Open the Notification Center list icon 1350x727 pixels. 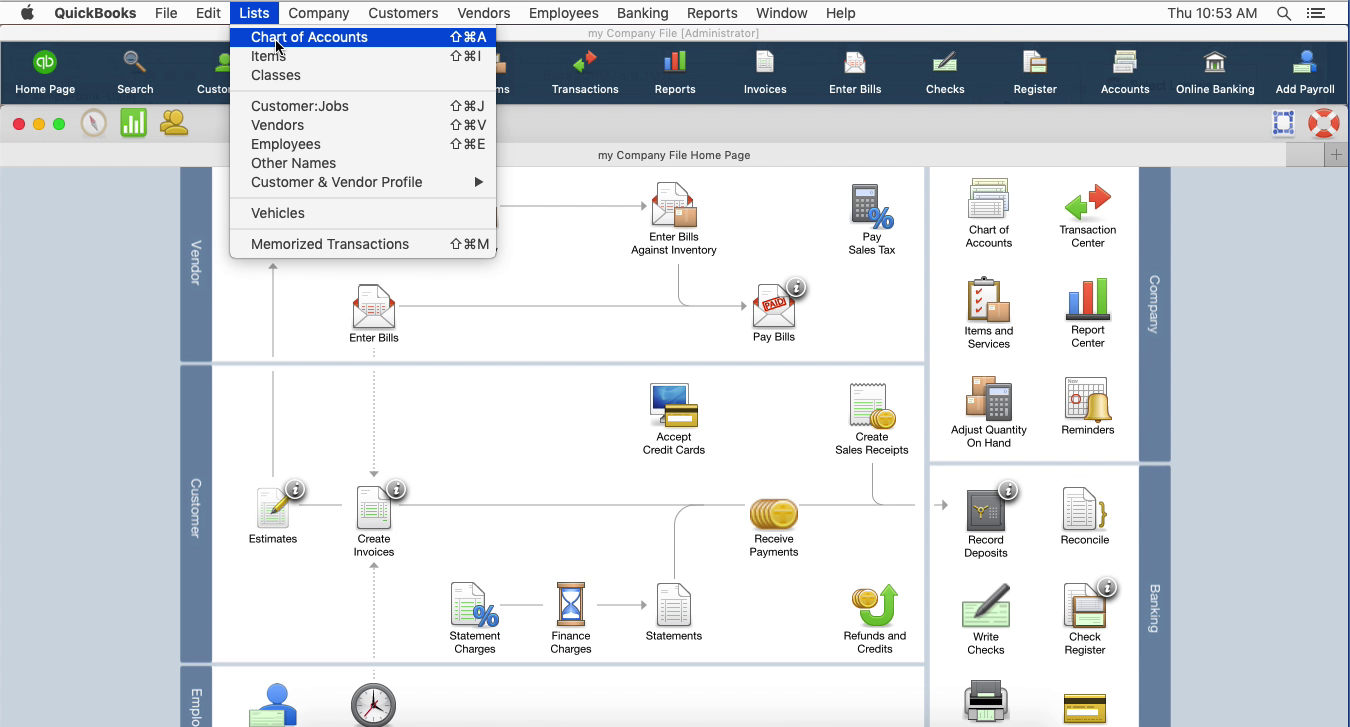(x=1315, y=13)
